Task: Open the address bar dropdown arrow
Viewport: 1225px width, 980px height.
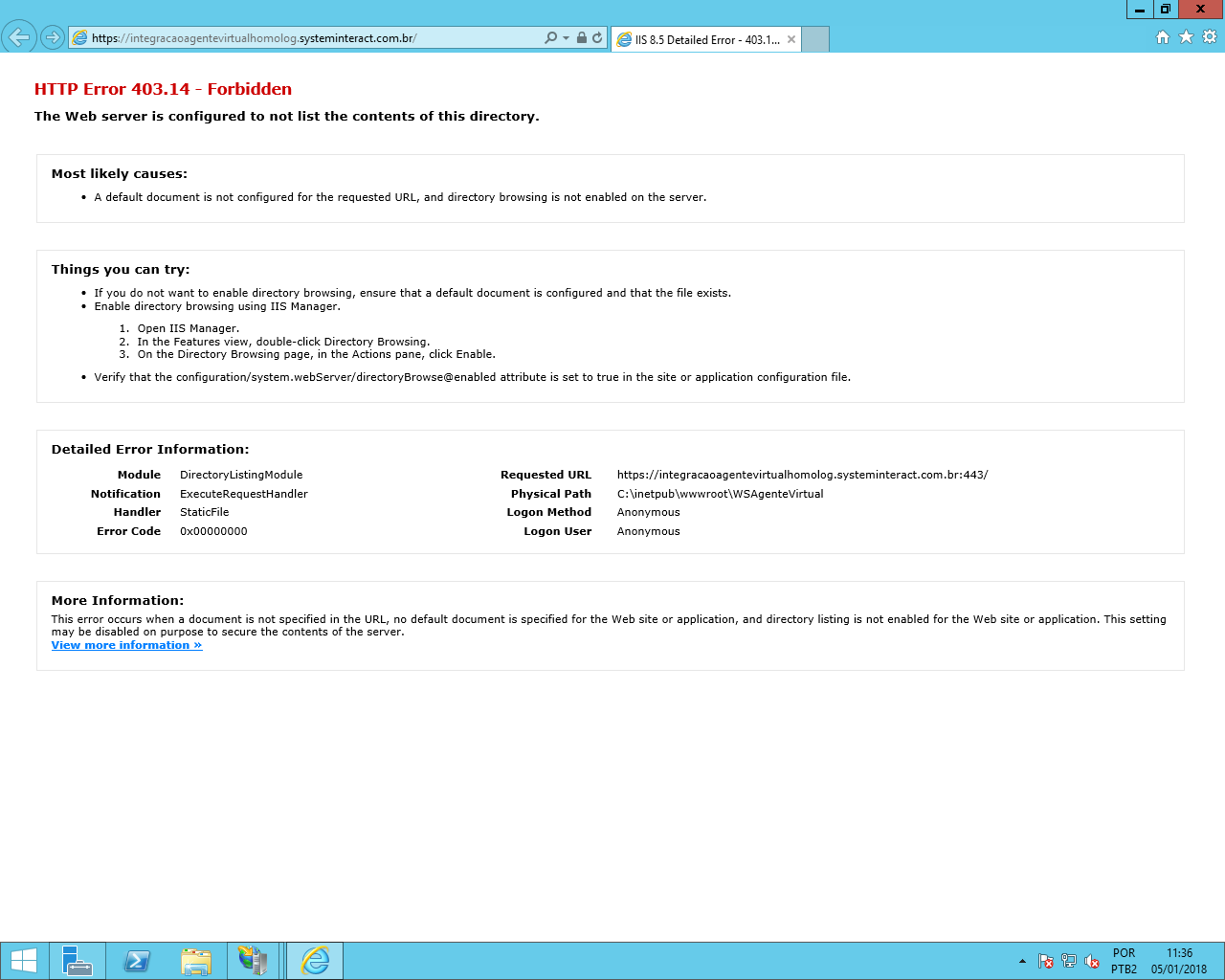Action: coord(566,38)
